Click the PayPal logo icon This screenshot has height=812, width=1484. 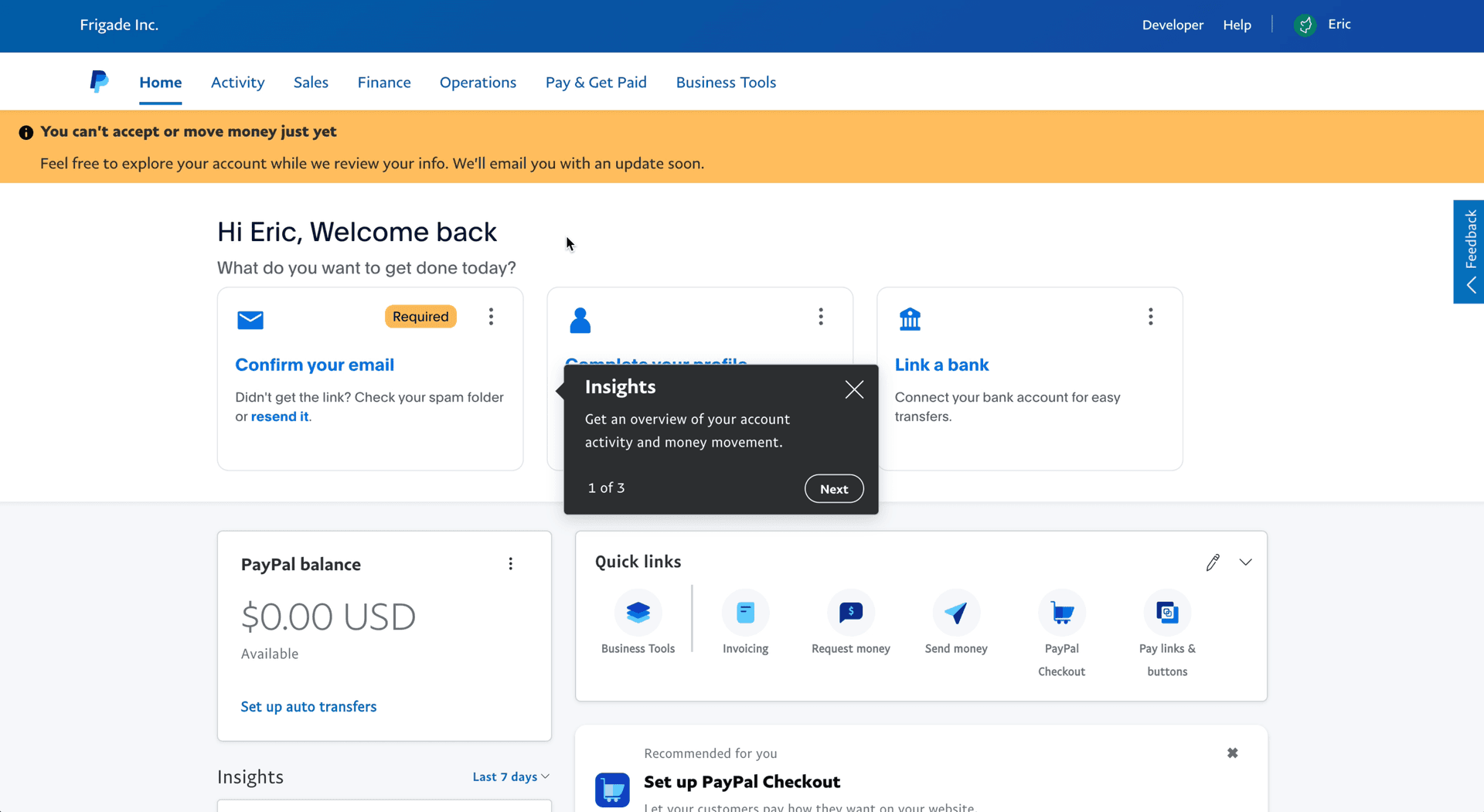click(99, 81)
